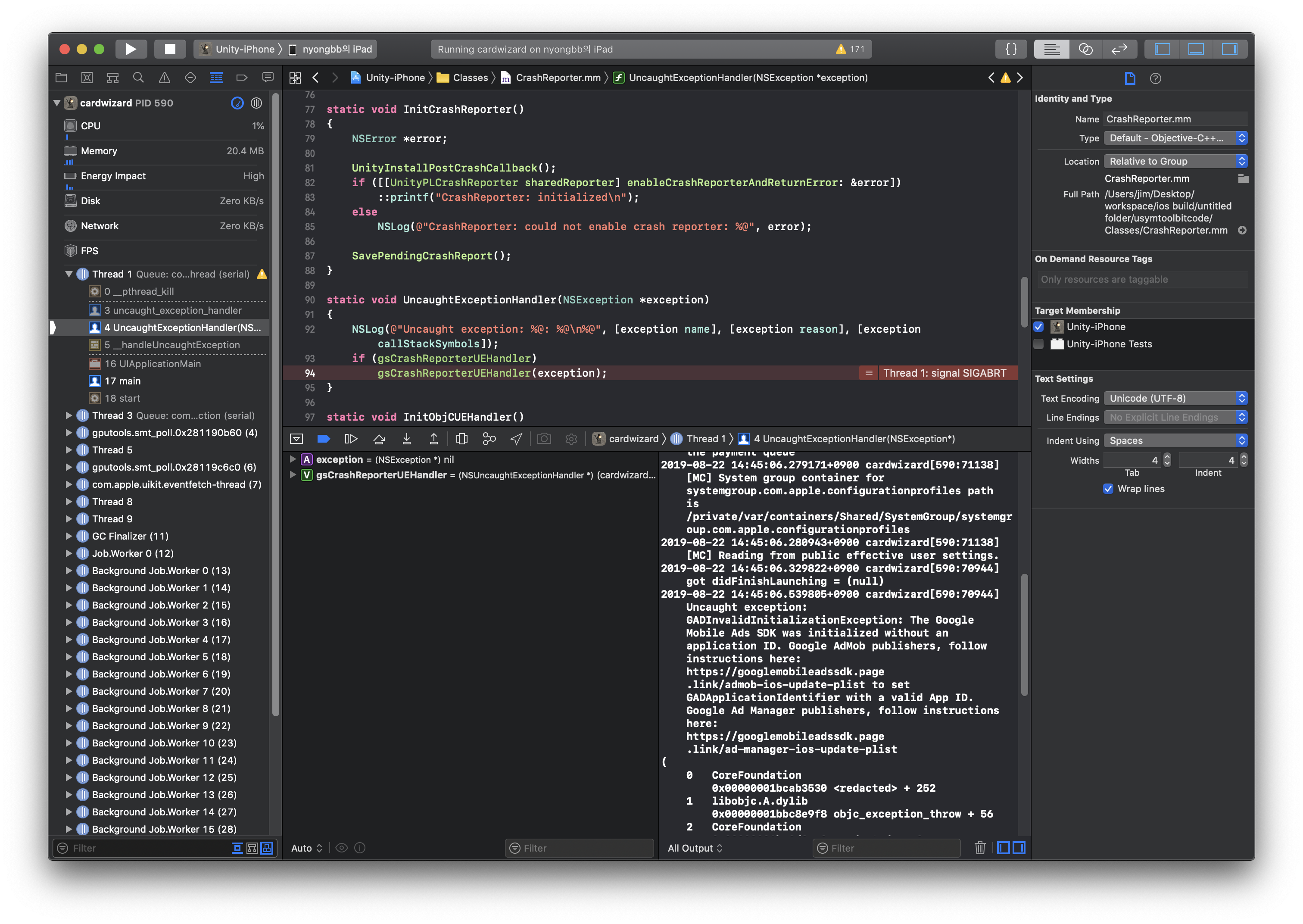Open the Debug navigator tab icon
The image size is (1303, 924).
(x=216, y=78)
